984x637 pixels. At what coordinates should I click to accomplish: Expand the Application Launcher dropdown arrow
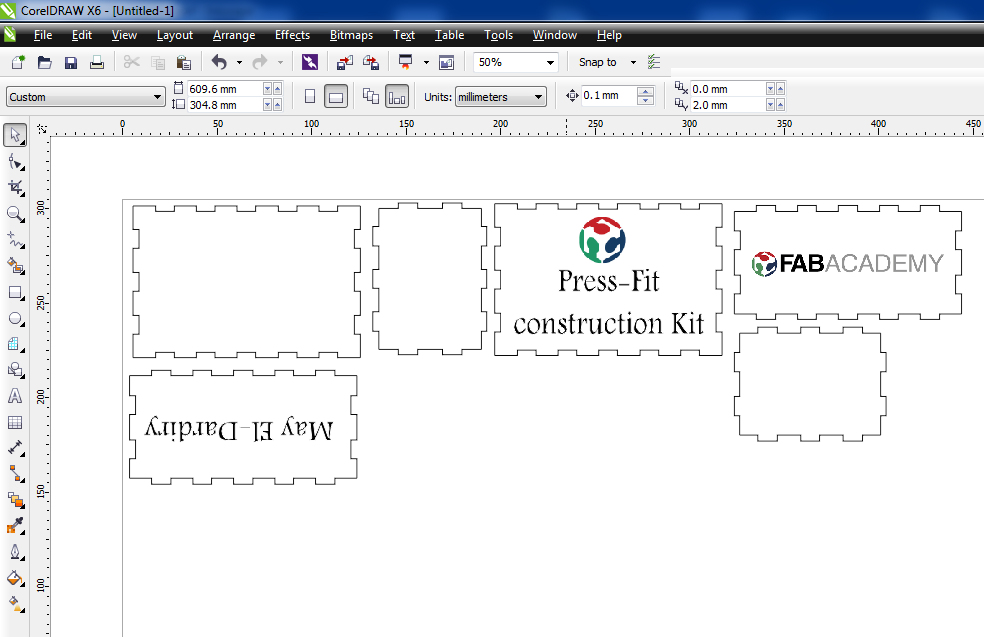426,62
